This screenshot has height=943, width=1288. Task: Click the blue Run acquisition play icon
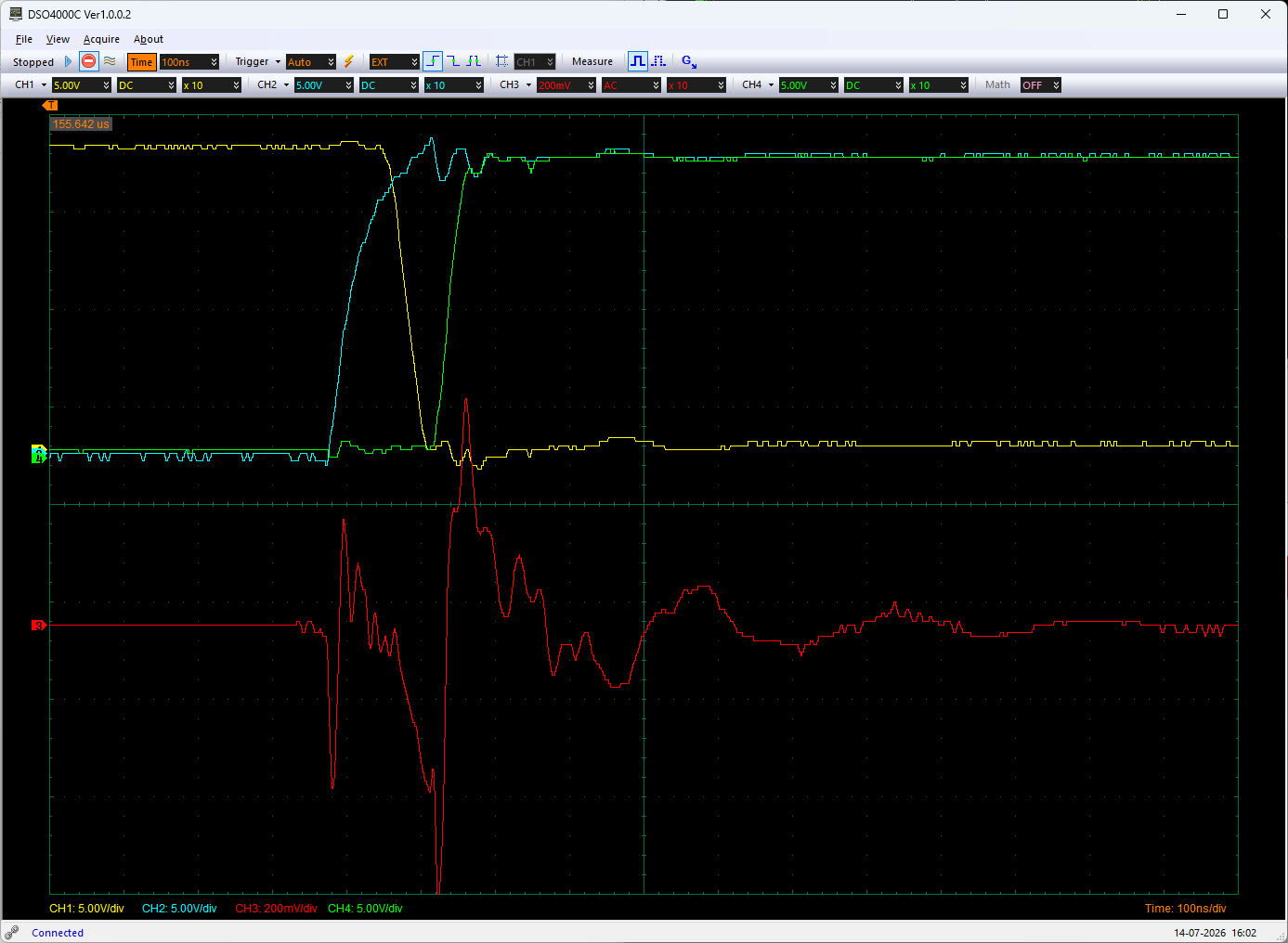coord(68,61)
